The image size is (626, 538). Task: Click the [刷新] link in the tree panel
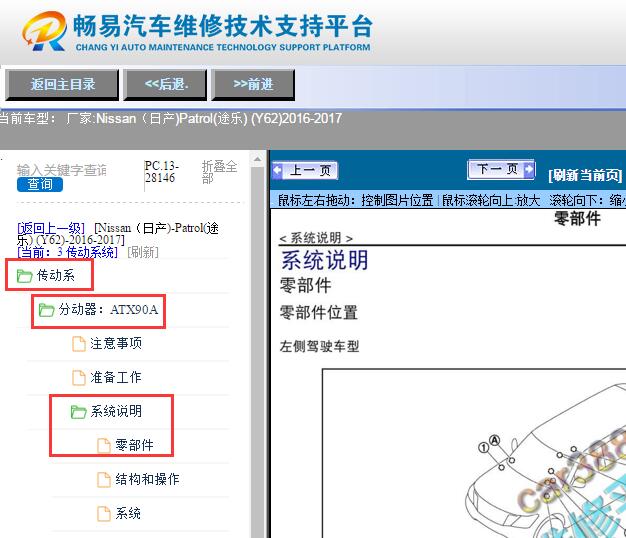[143, 252]
